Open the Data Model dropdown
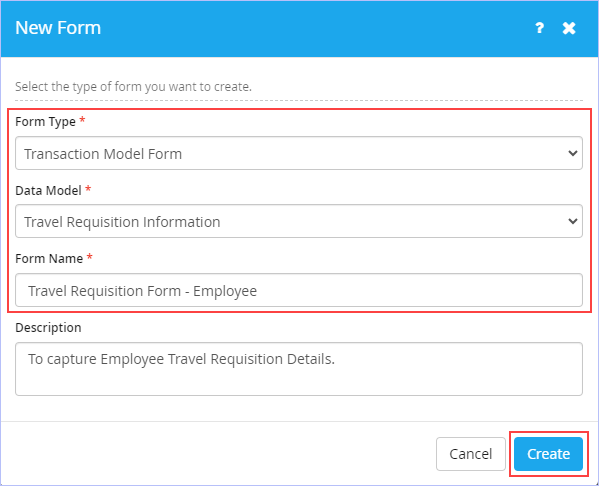 coord(299,221)
